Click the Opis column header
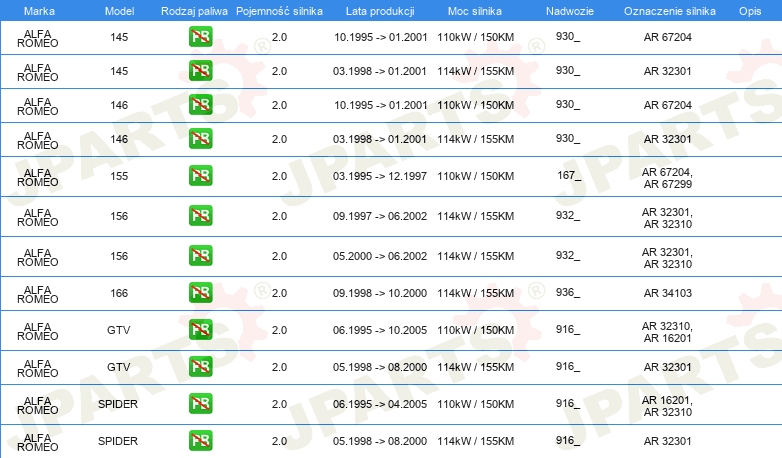Viewport: 782px width, 458px height. (750, 11)
